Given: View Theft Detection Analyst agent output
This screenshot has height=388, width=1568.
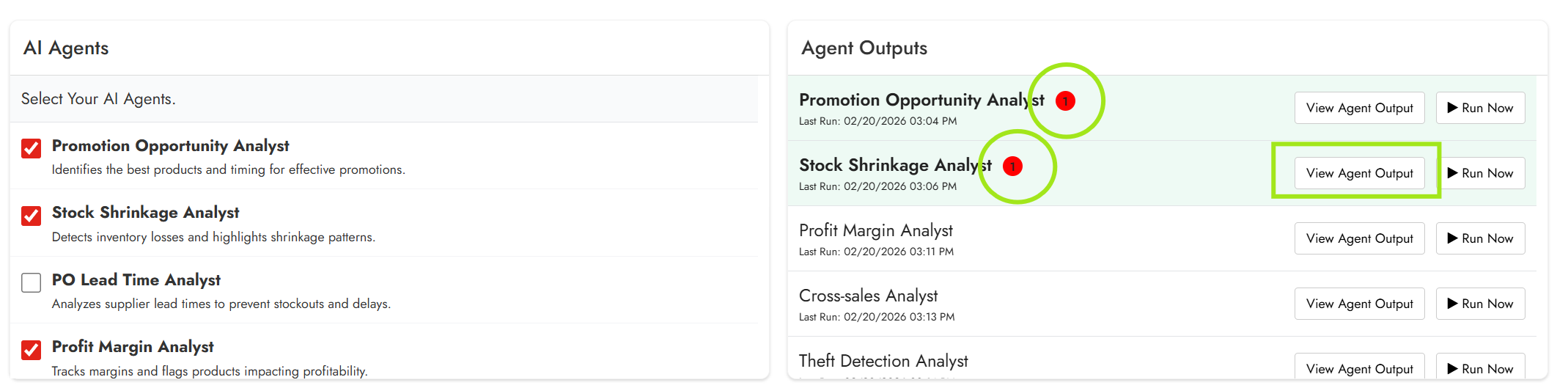Looking at the screenshot, I should [1358, 368].
